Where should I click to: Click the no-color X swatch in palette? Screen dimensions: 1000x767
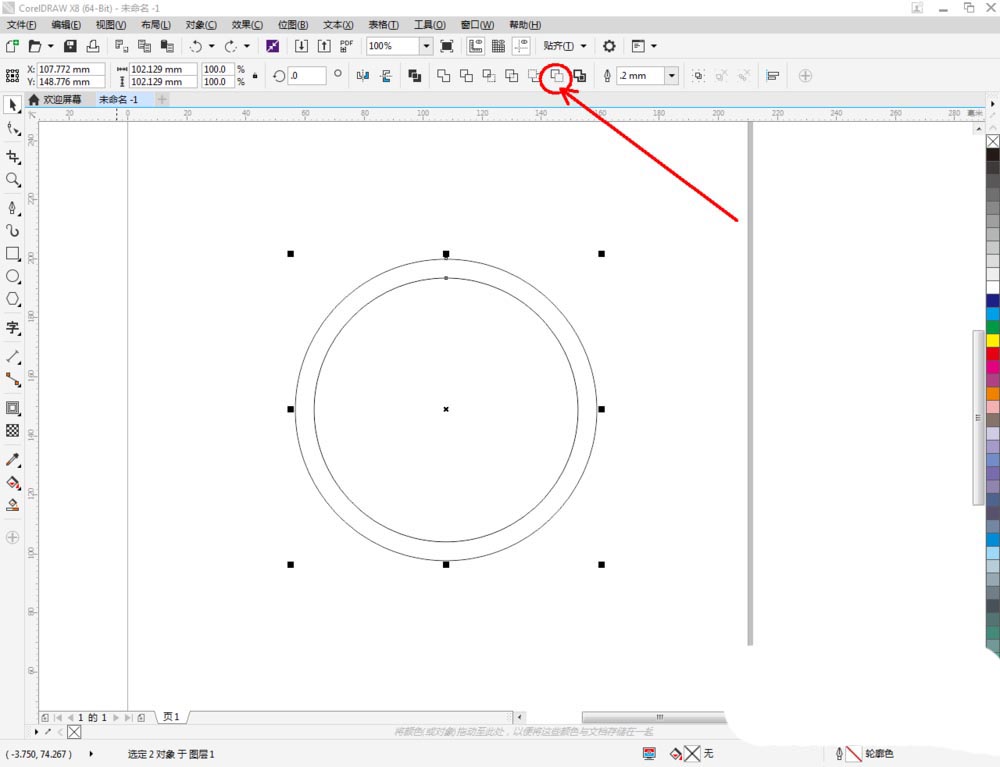tap(993, 141)
